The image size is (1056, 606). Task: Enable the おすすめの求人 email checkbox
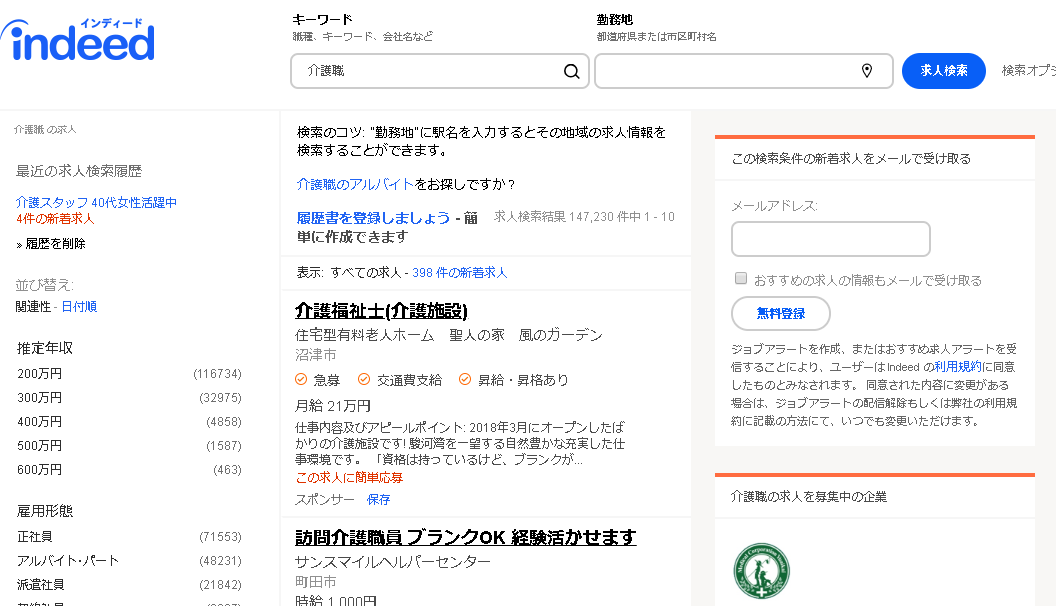click(741, 277)
